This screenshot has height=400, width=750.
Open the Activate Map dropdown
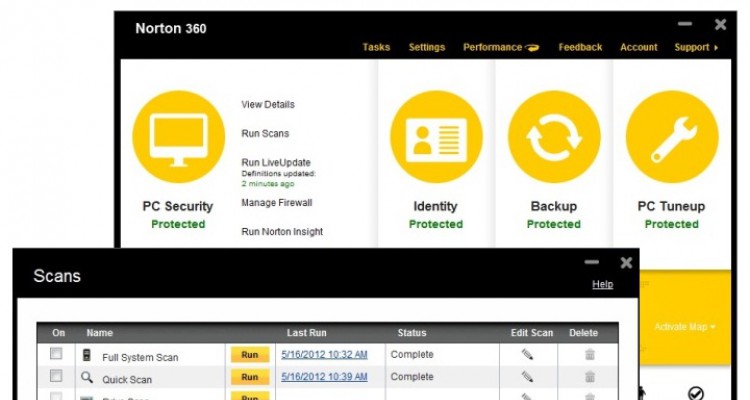pyautogui.click(x=684, y=327)
